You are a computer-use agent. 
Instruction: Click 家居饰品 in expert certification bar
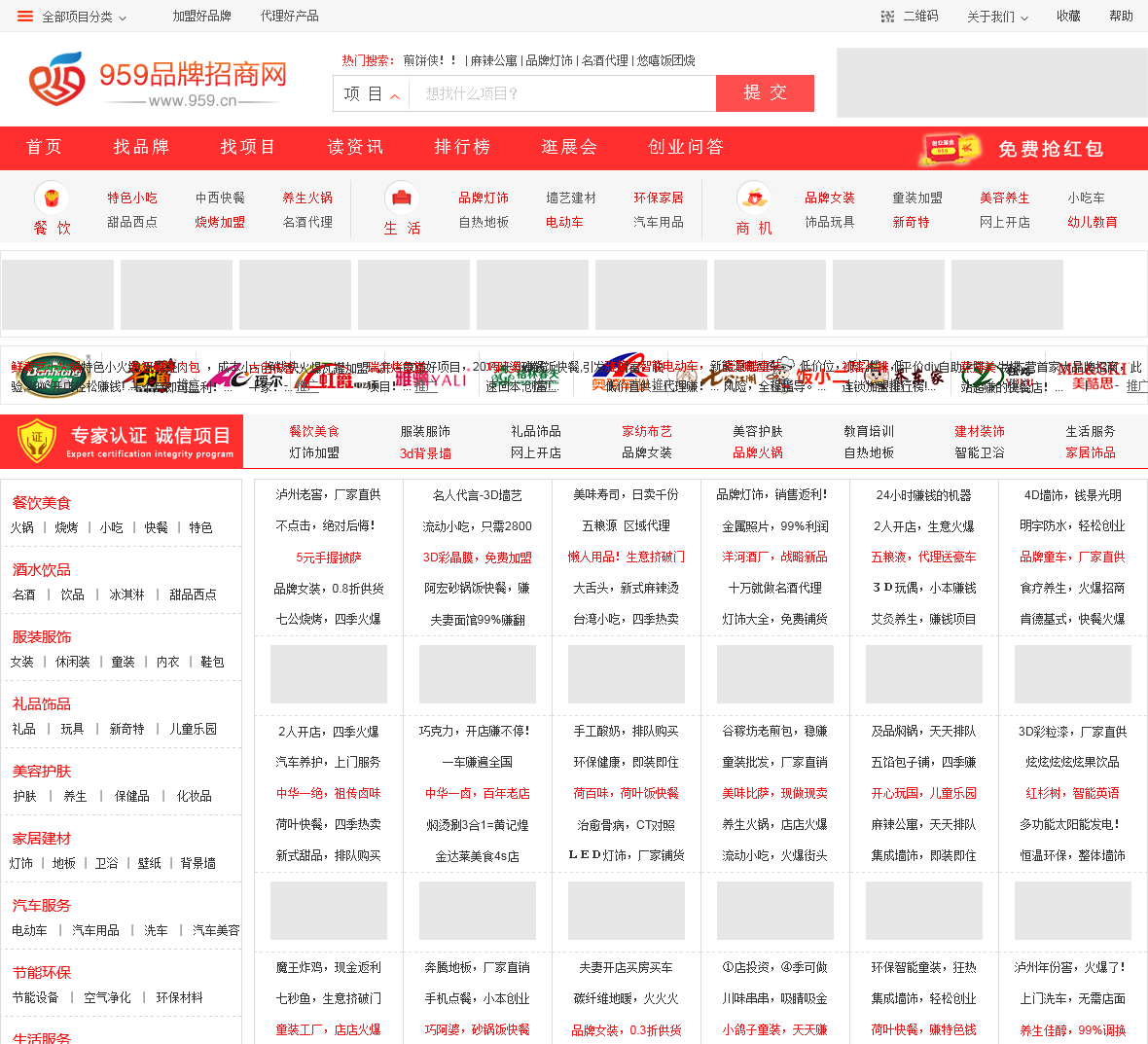pos(1091,452)
